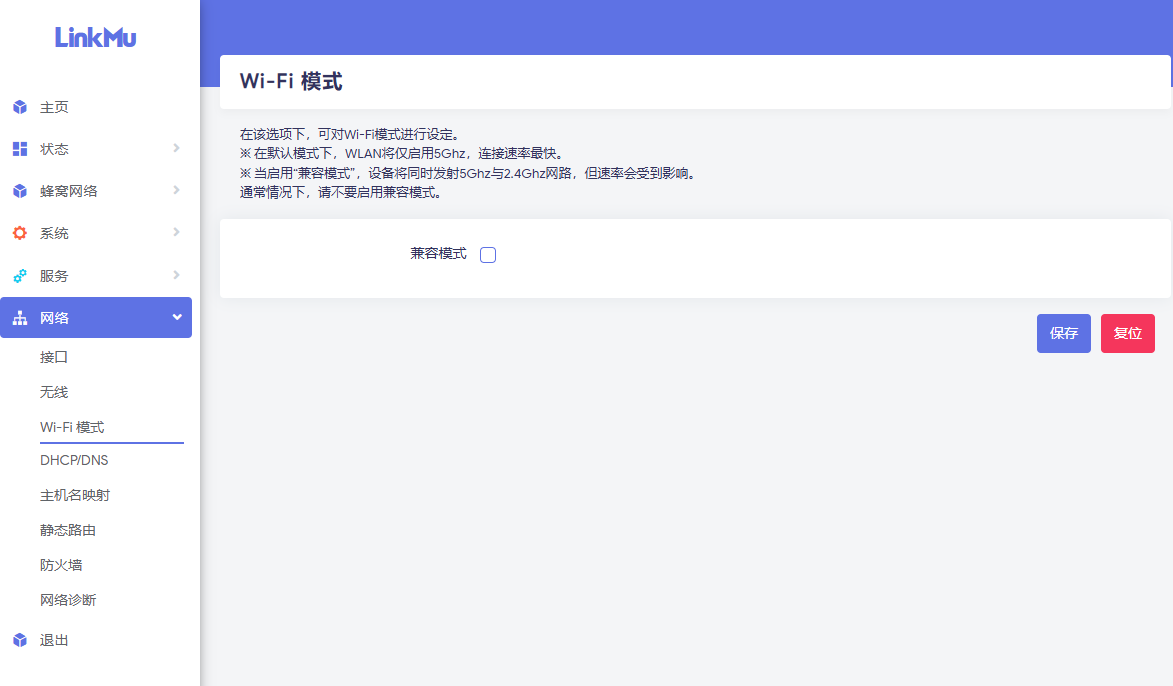Click the dashboard icon beside 状态
Screen dimensions: 1173x686
pos(20,149)
